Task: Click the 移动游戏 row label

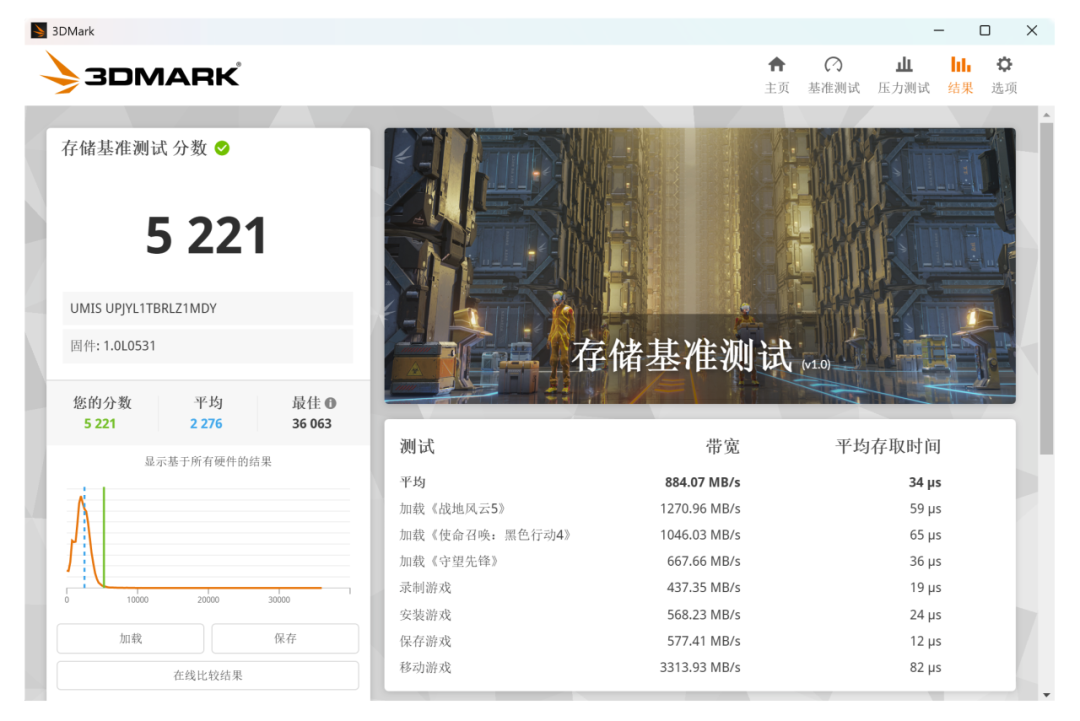Action: coord(425,667)
